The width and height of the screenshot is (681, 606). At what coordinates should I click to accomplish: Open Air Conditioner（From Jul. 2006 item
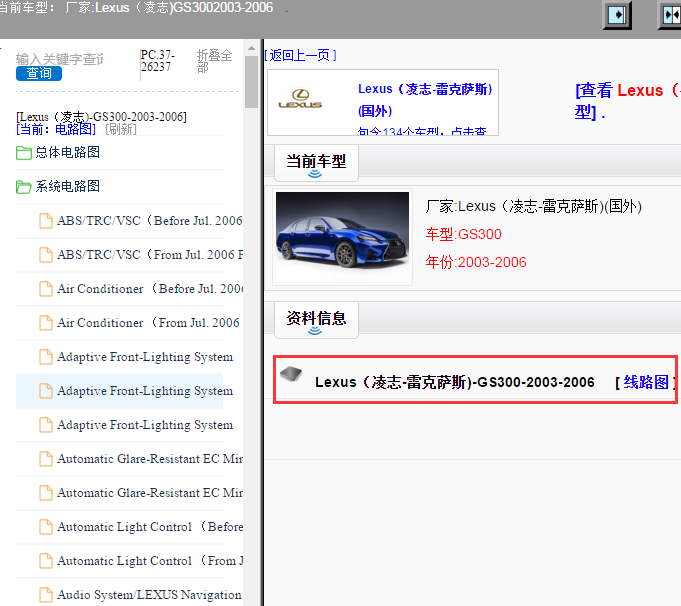click(x=148, y=323)
